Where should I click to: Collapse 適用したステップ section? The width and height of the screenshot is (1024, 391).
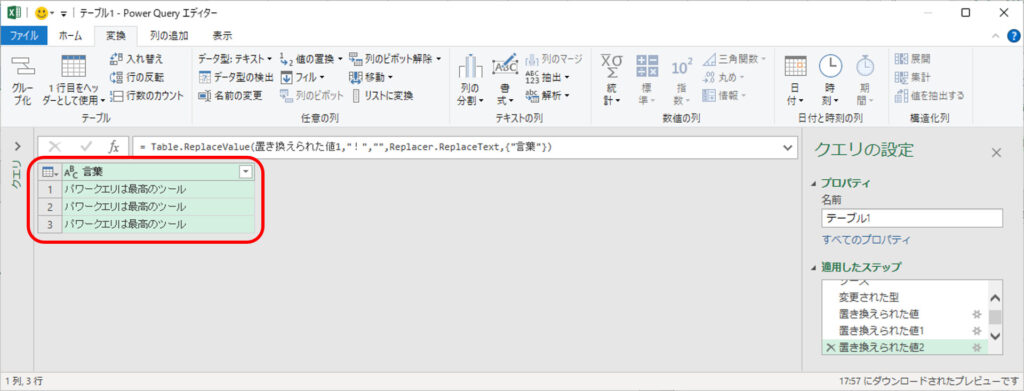tap(813, 267)
